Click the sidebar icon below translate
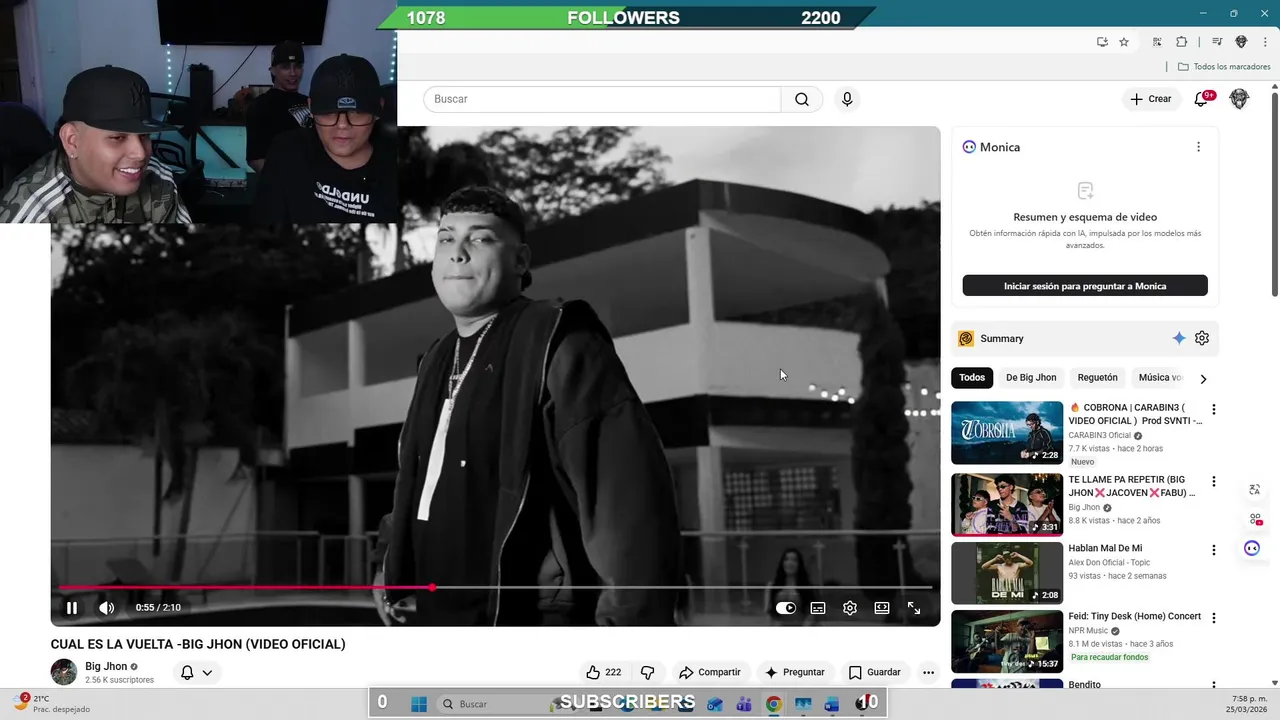Viewport: 1280px width, 720px height. (1254, 519)
